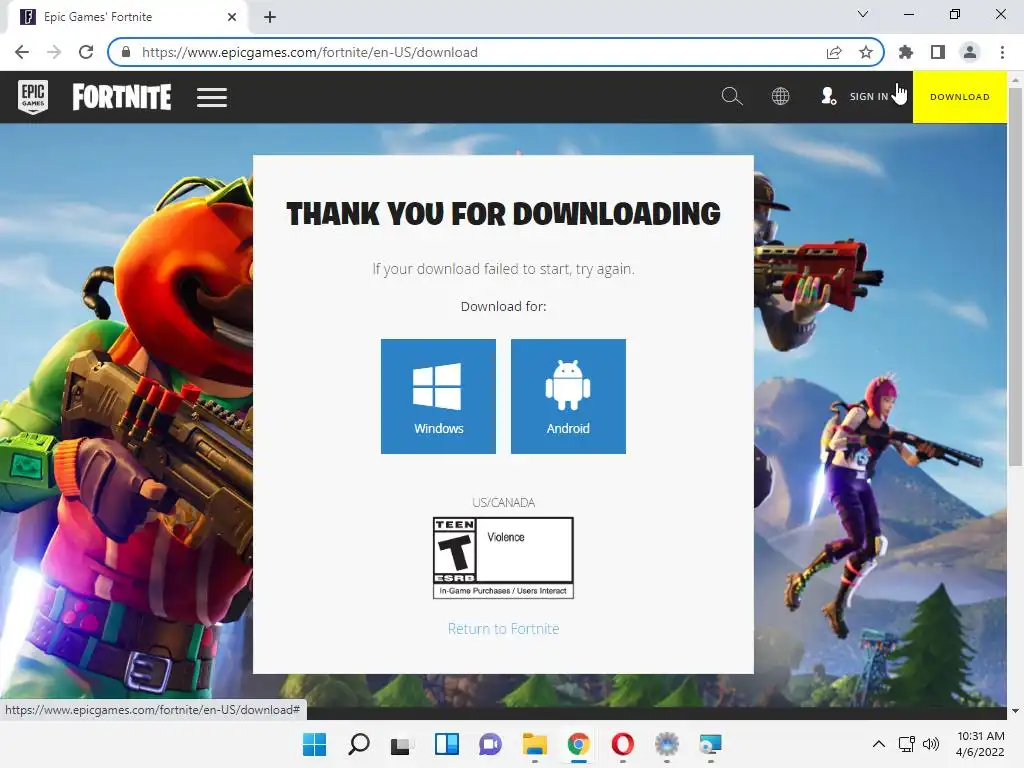Close the Epic Games' Fortnite tab
Viewport: 1024px width, 768px height.
tap(232, 17)
